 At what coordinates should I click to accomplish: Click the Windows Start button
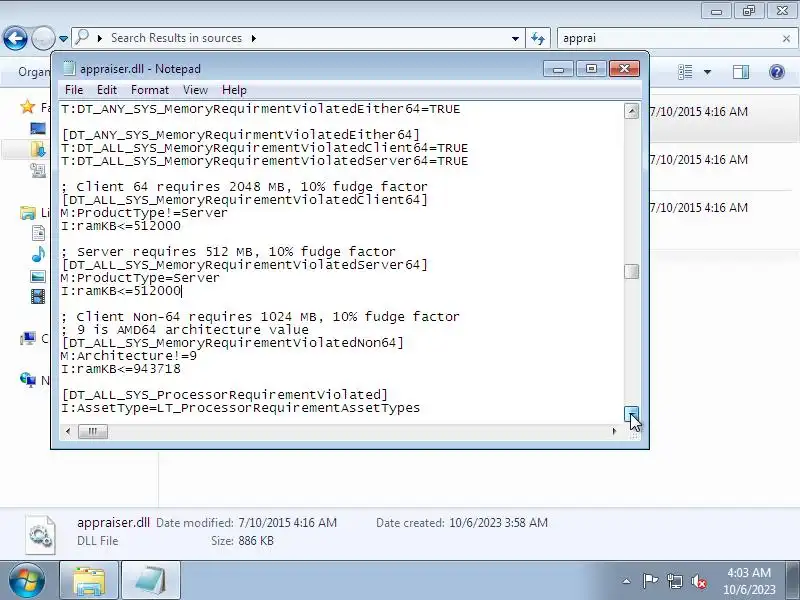coord(26,581)
